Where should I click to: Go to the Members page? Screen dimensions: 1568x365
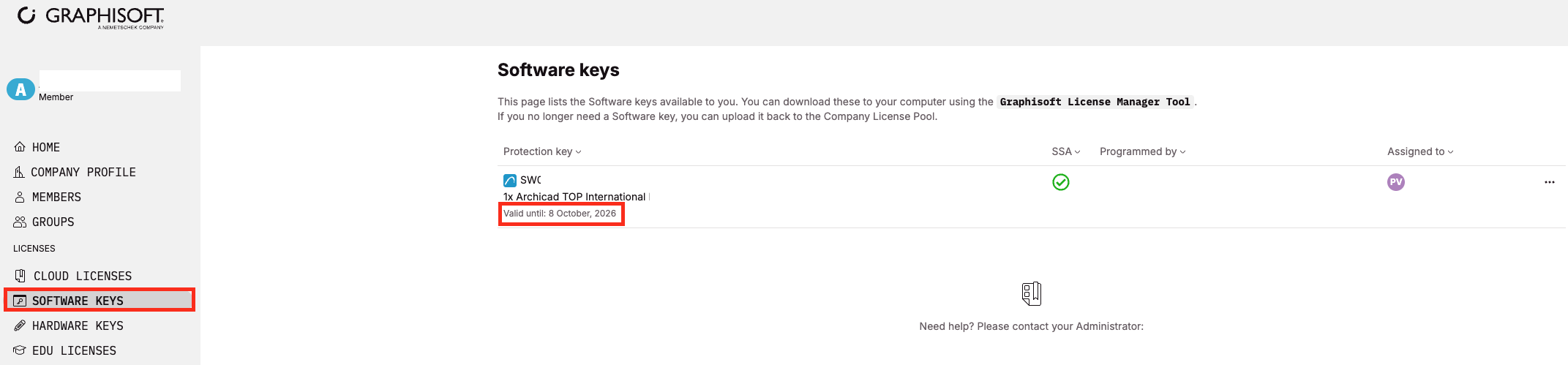[x=56, y=197]
